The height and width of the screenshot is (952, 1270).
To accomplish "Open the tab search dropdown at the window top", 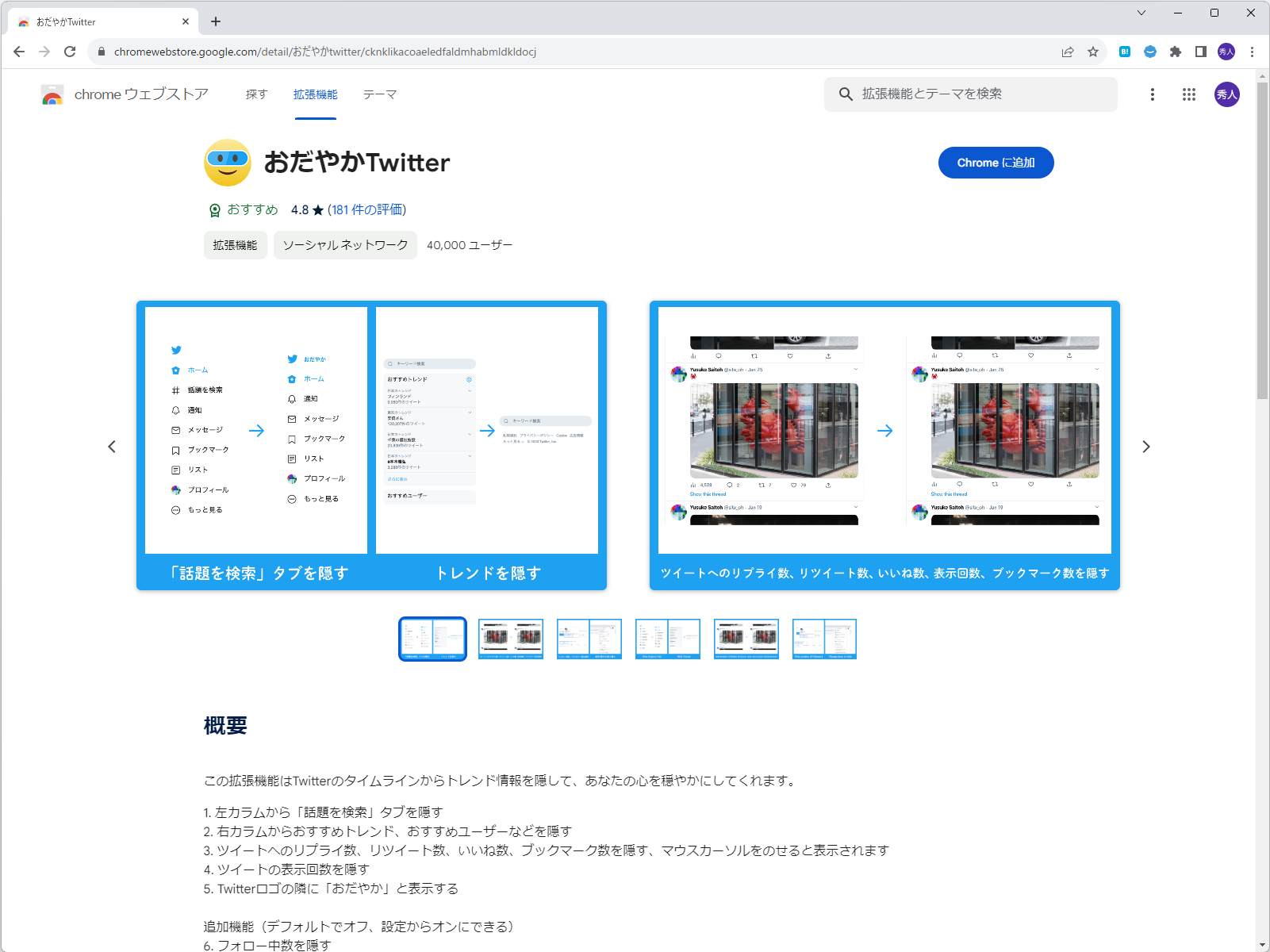I will pyautogui.click(x=1141, y=13).
